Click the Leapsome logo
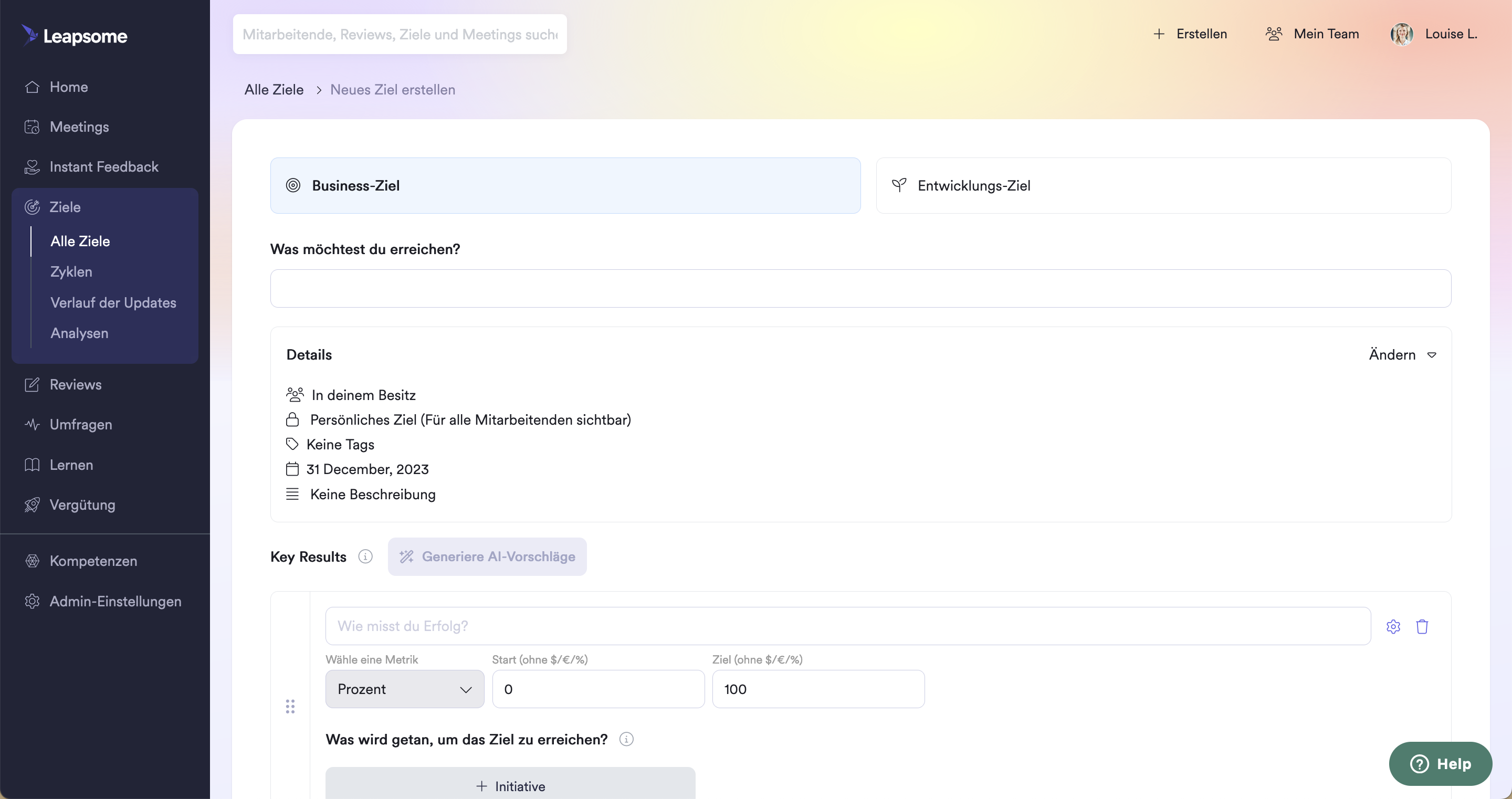Viewport: 1512px width, 799px height. click(x=75, y=35)
